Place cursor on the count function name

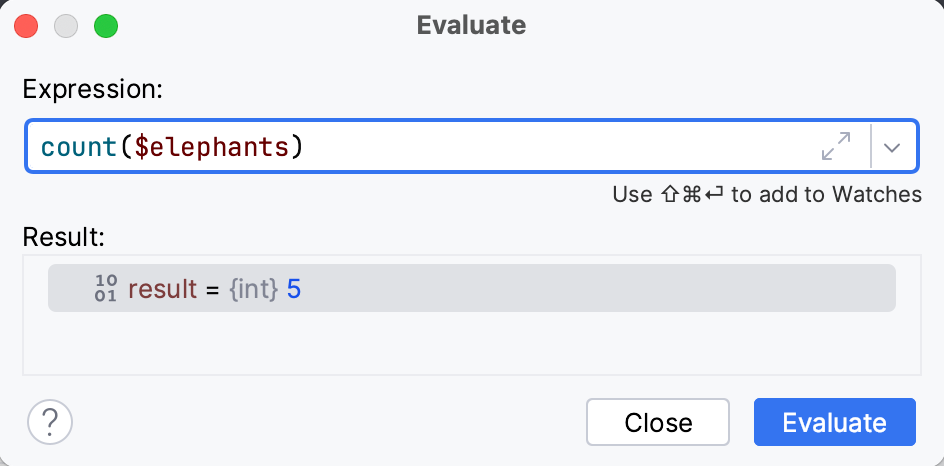coord(79,148)
